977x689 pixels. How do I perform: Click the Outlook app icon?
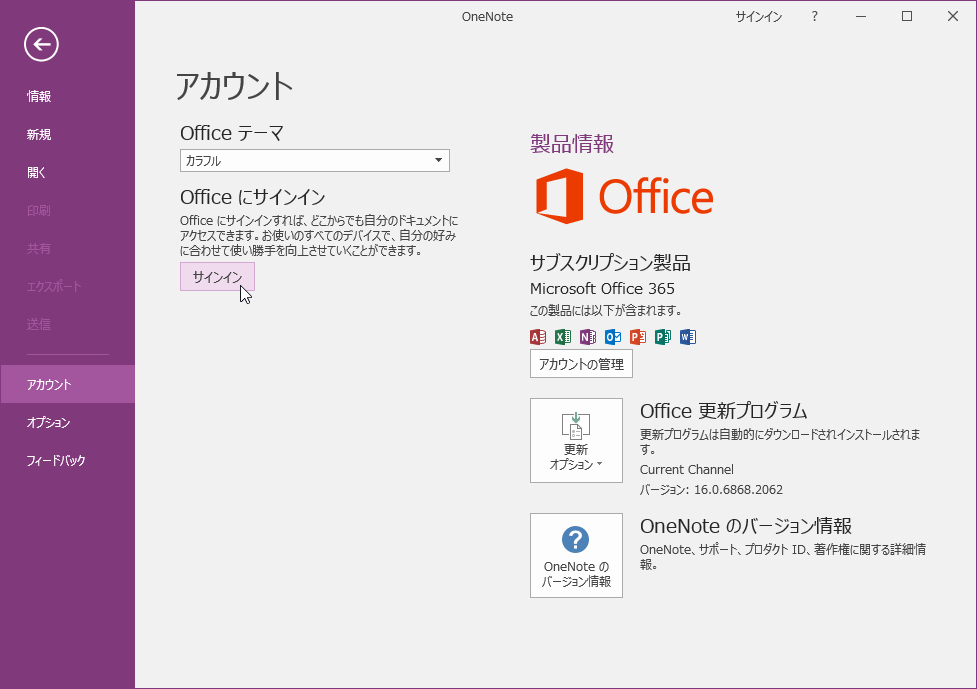point(612,337)
